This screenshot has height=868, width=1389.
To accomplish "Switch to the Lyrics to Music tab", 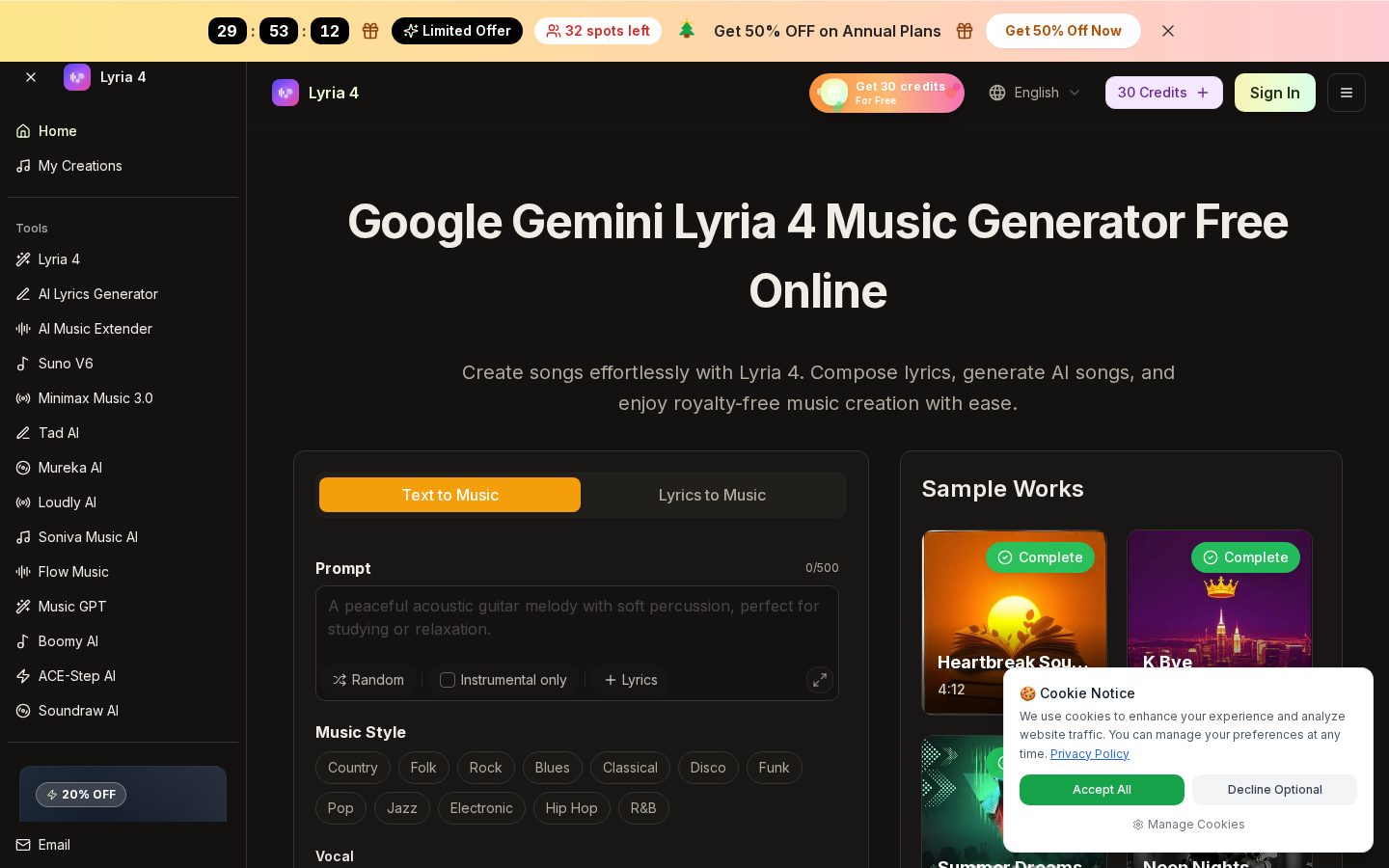I will 712,495.
